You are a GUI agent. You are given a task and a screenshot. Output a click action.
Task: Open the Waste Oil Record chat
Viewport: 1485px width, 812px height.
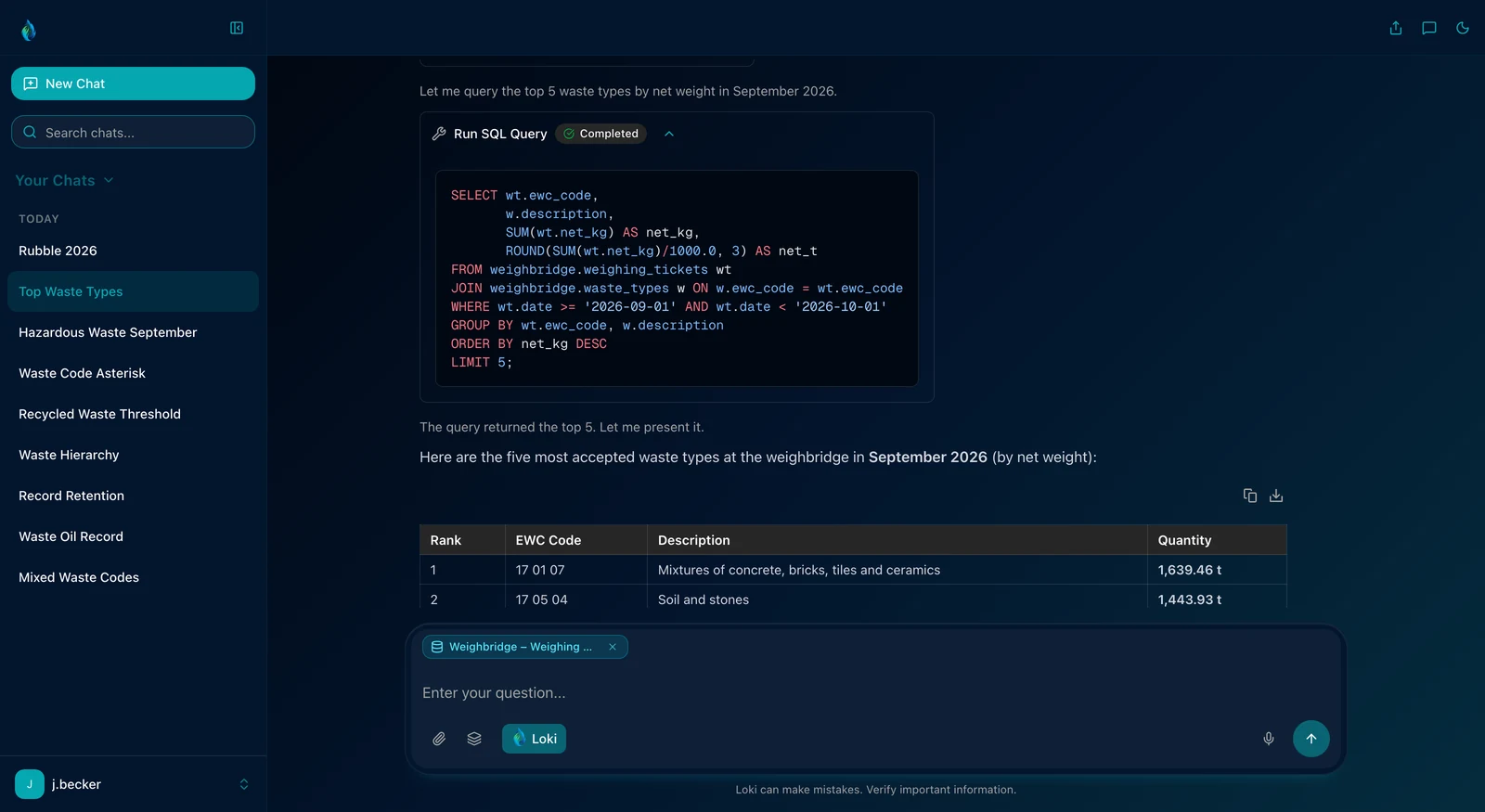(x=133, y=536)
